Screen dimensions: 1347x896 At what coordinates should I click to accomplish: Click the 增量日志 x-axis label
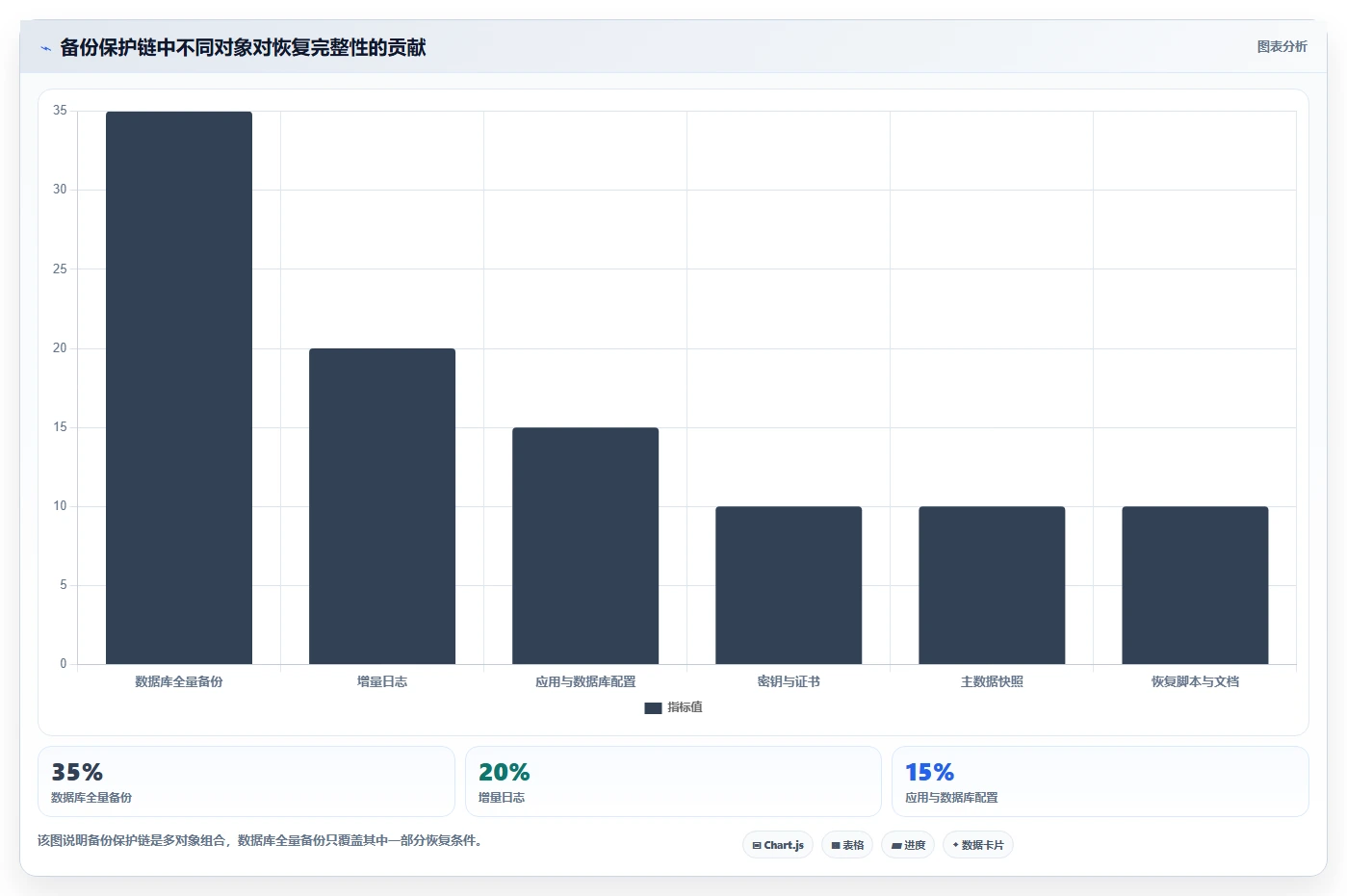pyautogui.click(x=382, y=681)
